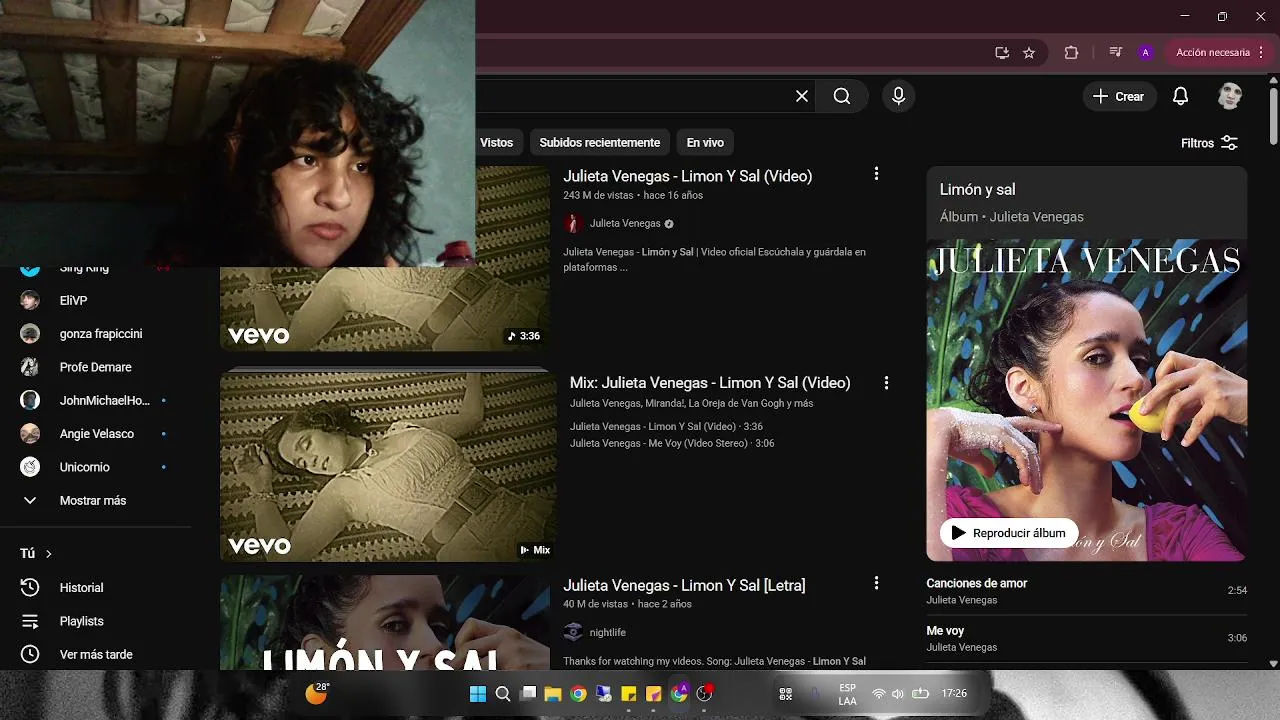Open options for Limon Y Sal (Video)
This screenshot has width=1280, height=720.
coord(876,174)
